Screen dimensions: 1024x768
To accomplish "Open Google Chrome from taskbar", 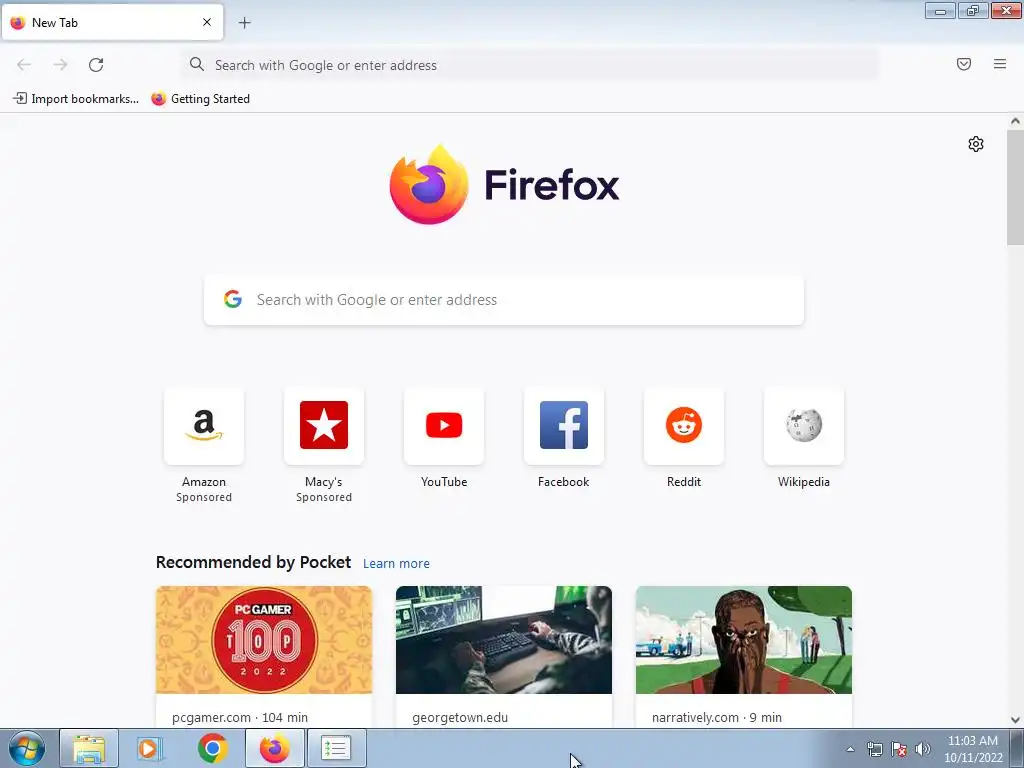I will (x=212, y=748).
